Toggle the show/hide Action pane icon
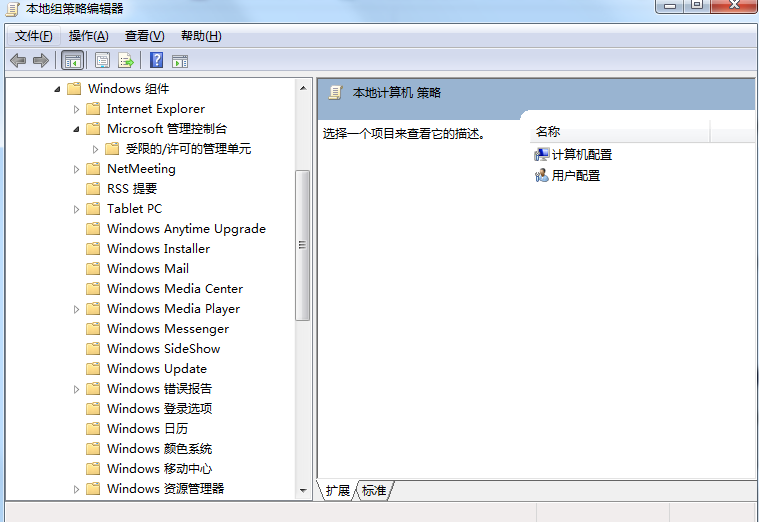The width and height of the screenshot is (759, 522). (180, 61)
